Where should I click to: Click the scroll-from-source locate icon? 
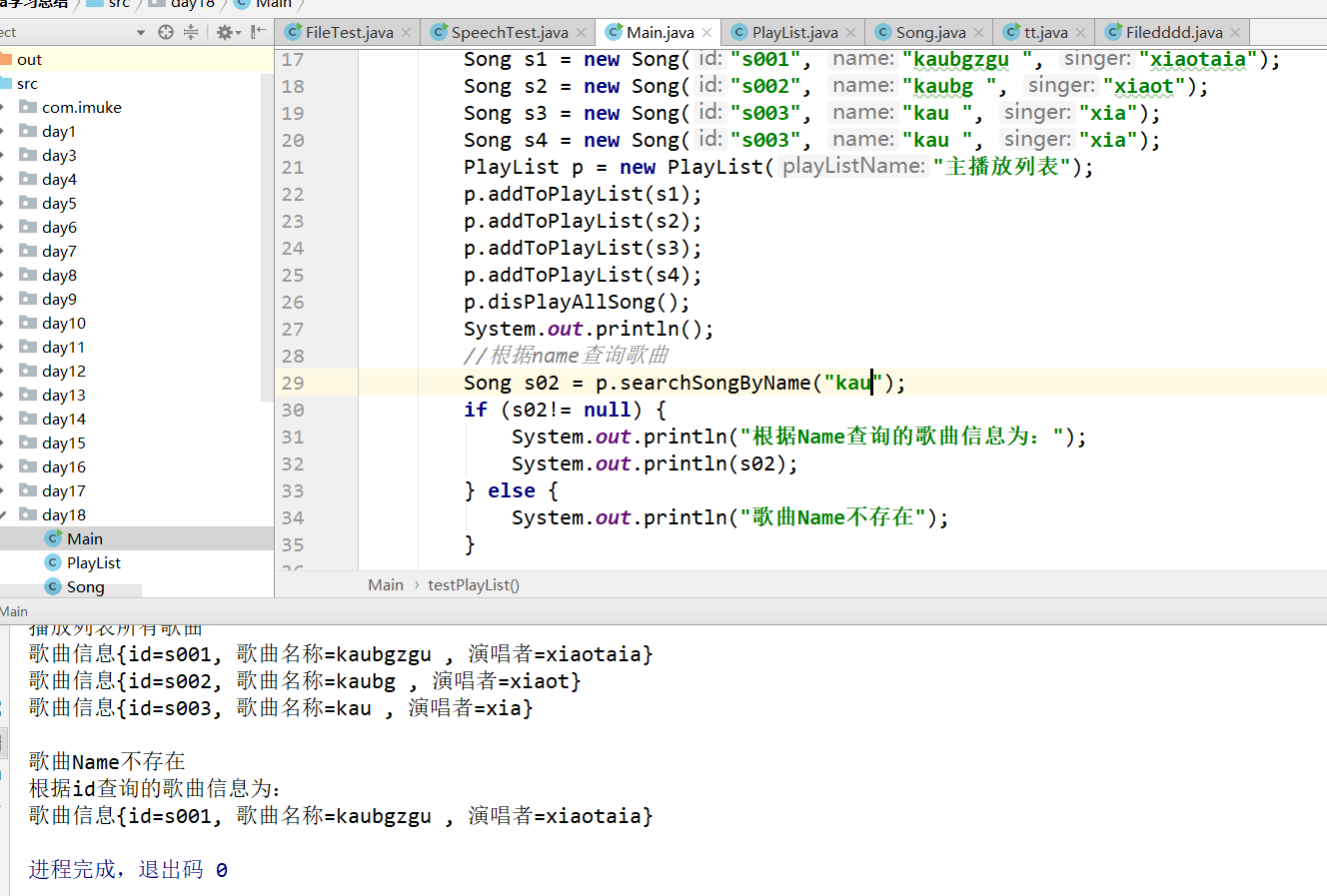(166, 32)
